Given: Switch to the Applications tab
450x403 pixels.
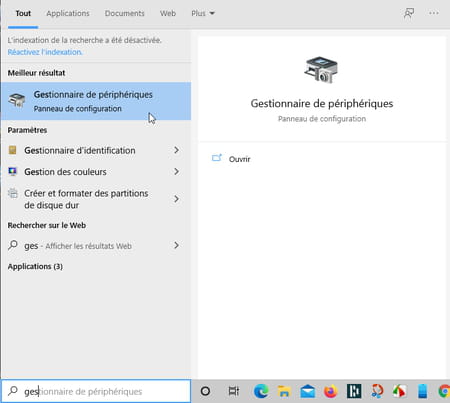Looking at the screenshot, I should pyautogui.click(x=68, y=13).
